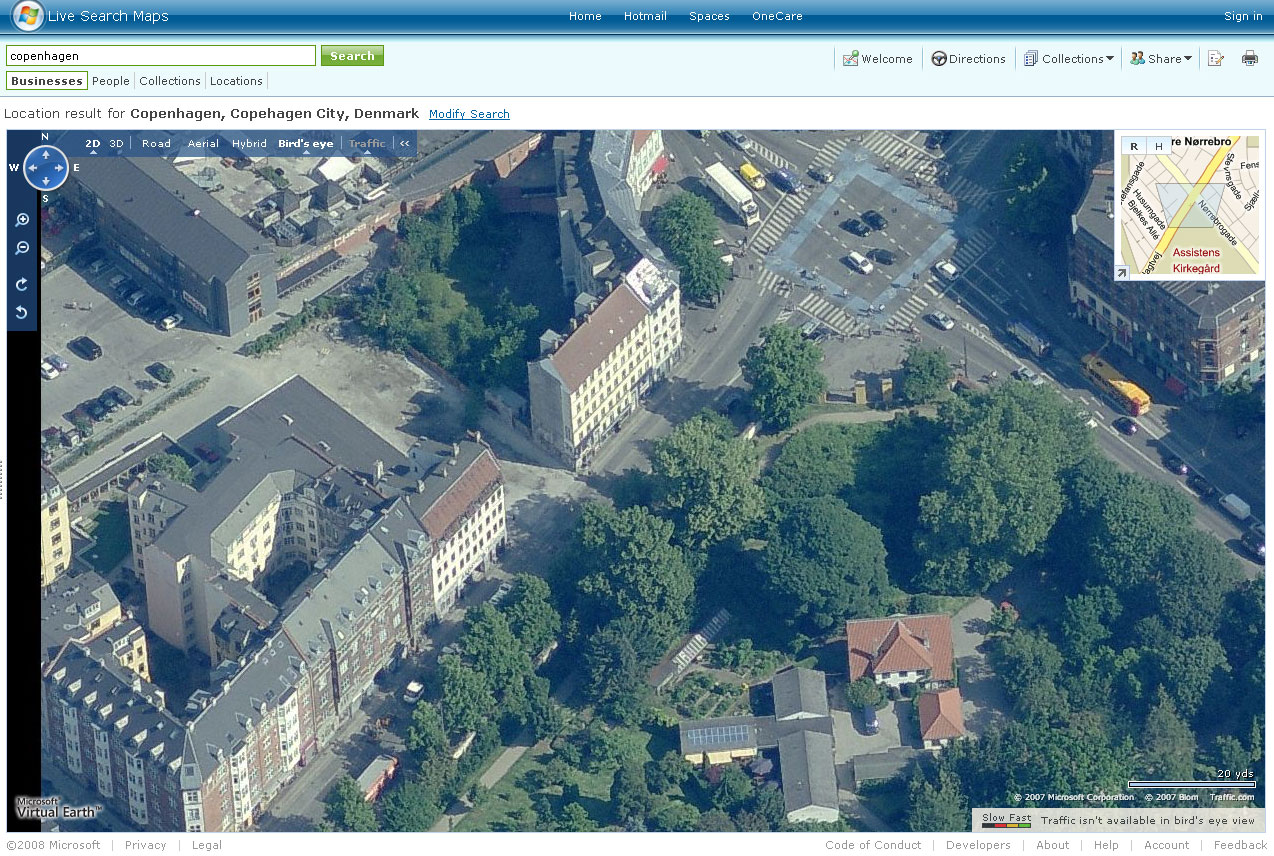Screen dimensions: 1274x856
Task: Open the scratch pad notes icon
Action: tap(1215, 58)
